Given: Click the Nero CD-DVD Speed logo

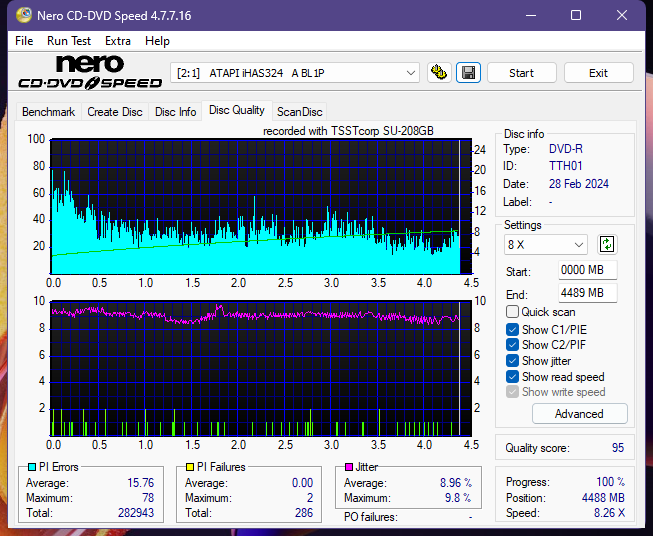Looking at the screenshot, I should [90, 73].
